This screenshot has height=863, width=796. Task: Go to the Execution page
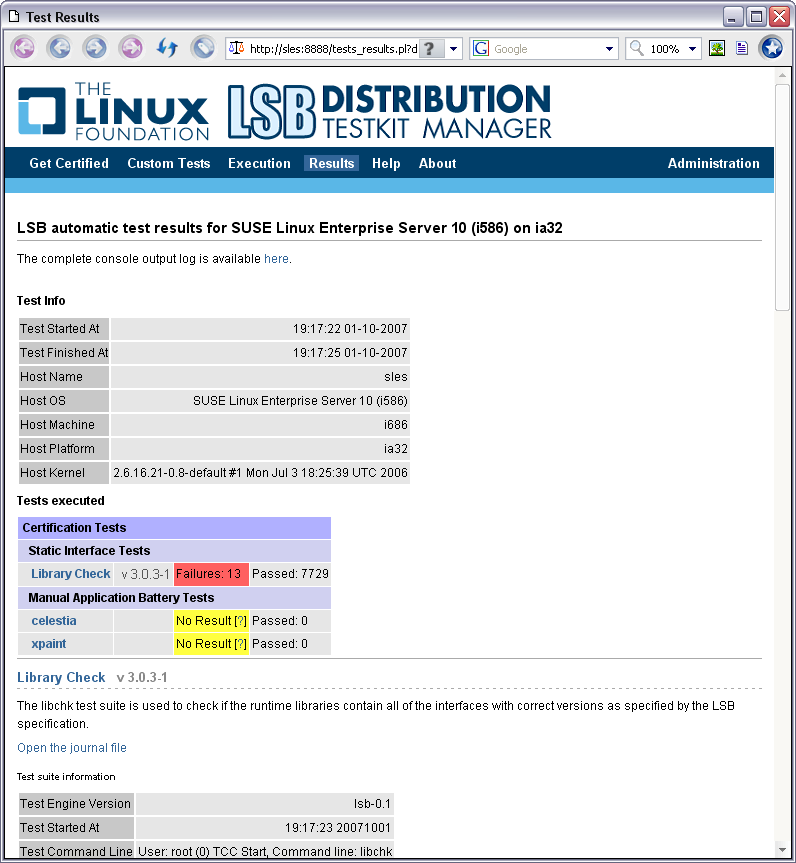click(x=259, y=163)
